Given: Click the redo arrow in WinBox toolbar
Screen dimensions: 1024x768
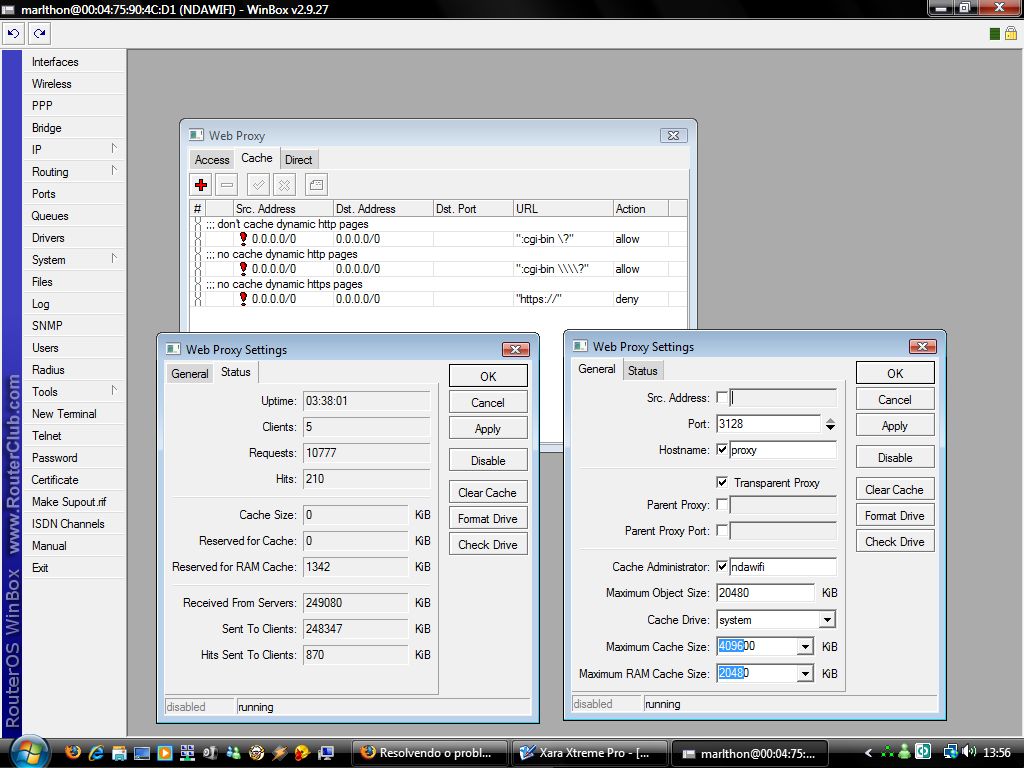Looking at the screenshot, I should tap(39, 33).
